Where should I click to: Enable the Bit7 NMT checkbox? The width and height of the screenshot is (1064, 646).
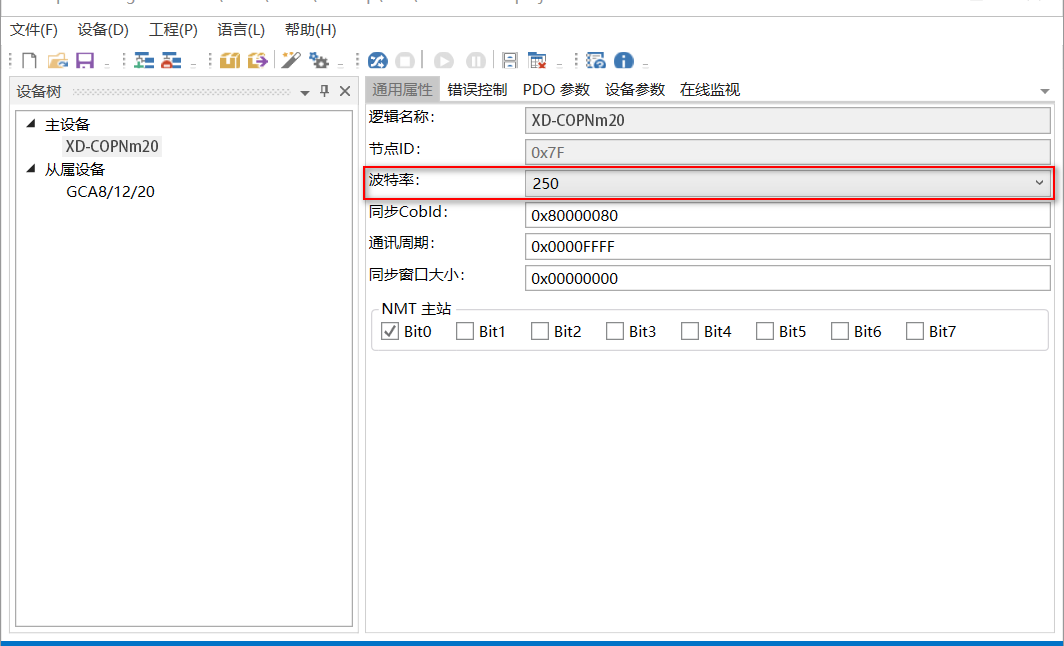pyautogui.click(x=913, y=331)
